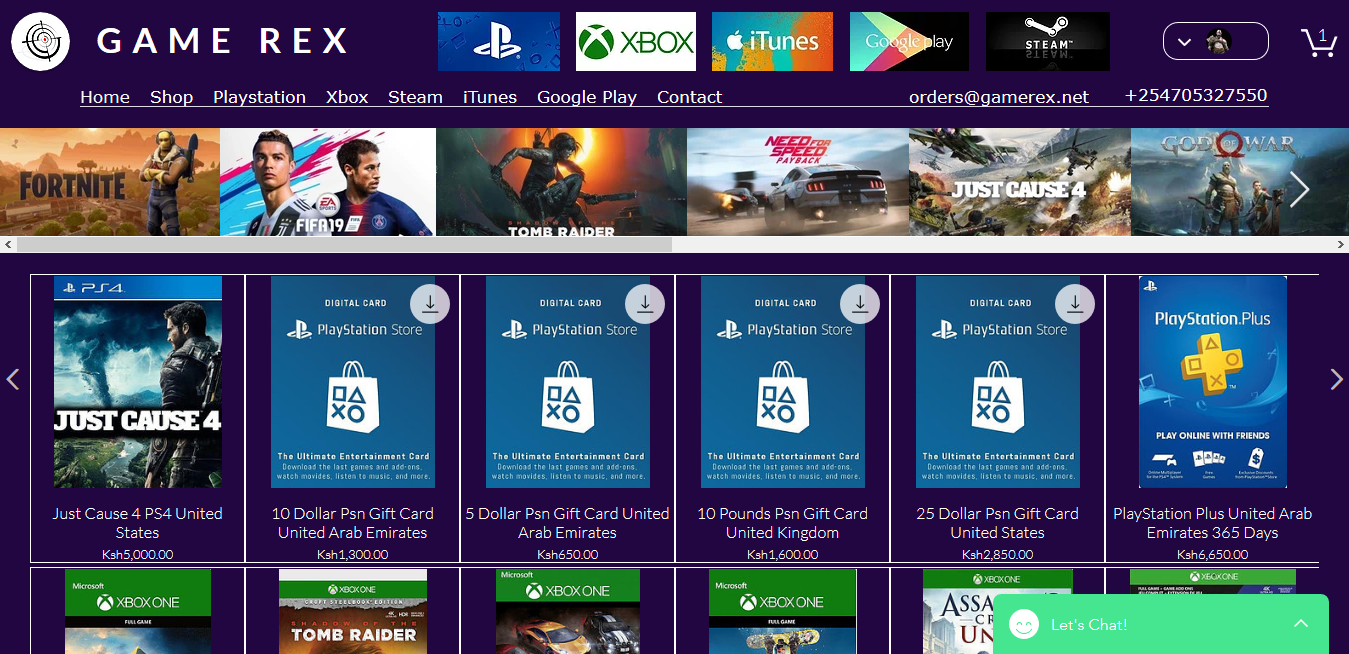Show previous products with left chevron
The height and width of the screenshot is (654, 1349).
click(13, 379)
